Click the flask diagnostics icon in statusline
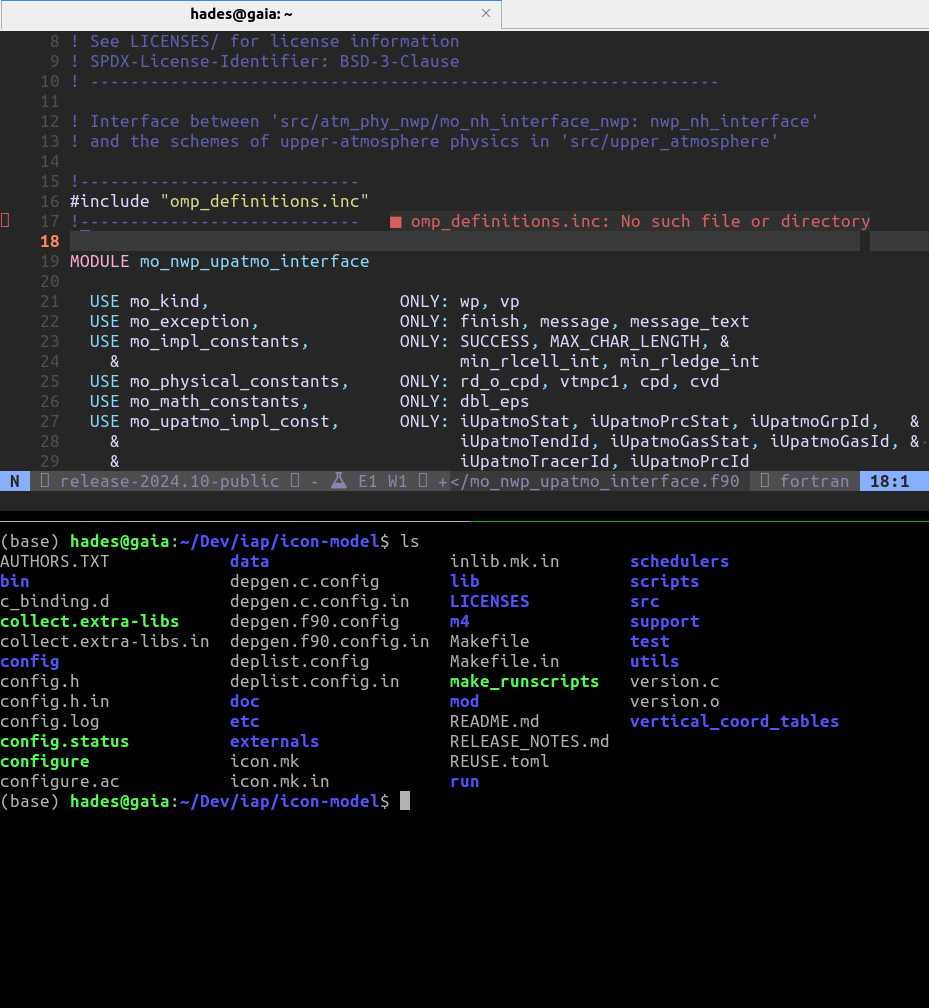Image resolution: width=929 pixels, height=1008 pixels. pyautogui.click(x=338, y=481)
